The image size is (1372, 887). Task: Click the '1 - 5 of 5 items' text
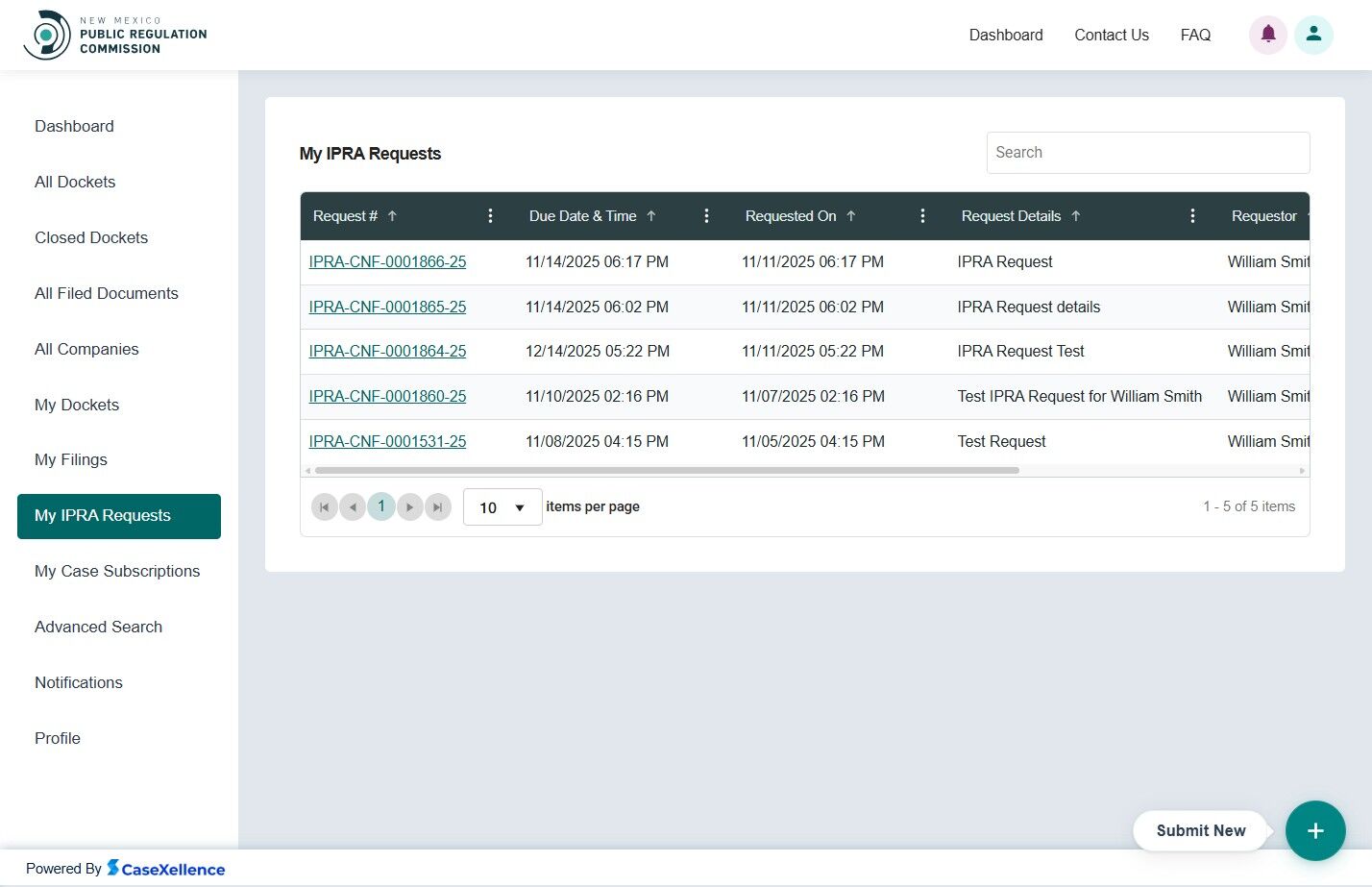tap(1249, 506)
